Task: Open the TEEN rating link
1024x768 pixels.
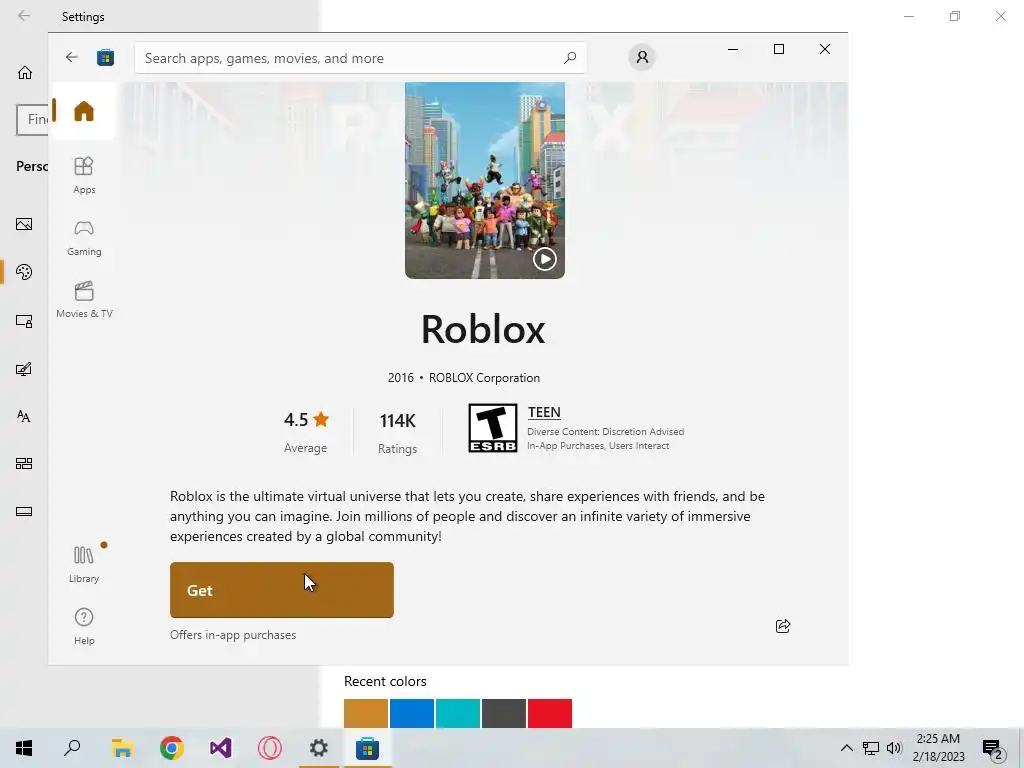Action: pyautogui.click(x=544, y=412)
